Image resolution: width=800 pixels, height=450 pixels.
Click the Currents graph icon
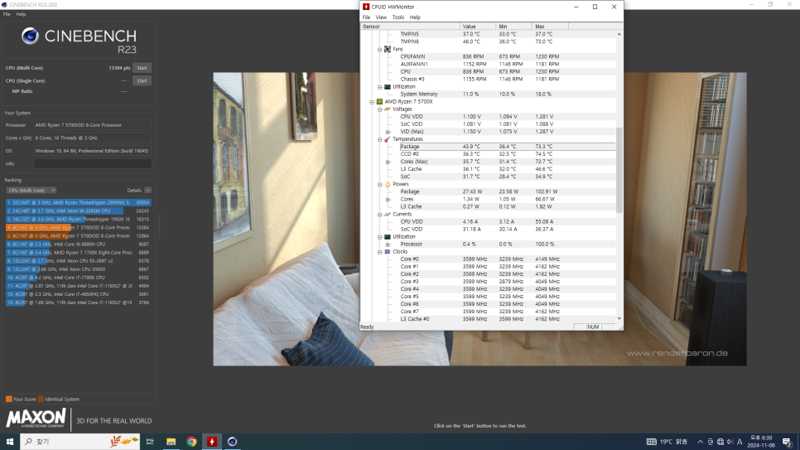(387, 214)
